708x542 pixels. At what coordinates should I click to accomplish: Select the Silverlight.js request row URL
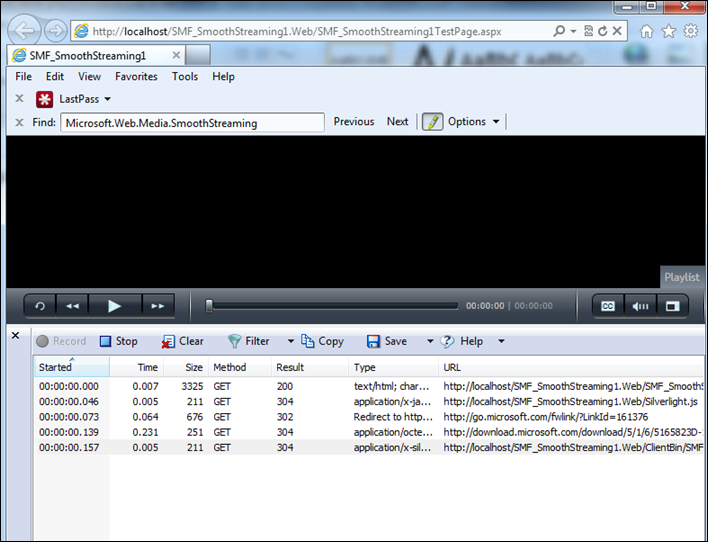pyautogui.click(x=570, y=402)
